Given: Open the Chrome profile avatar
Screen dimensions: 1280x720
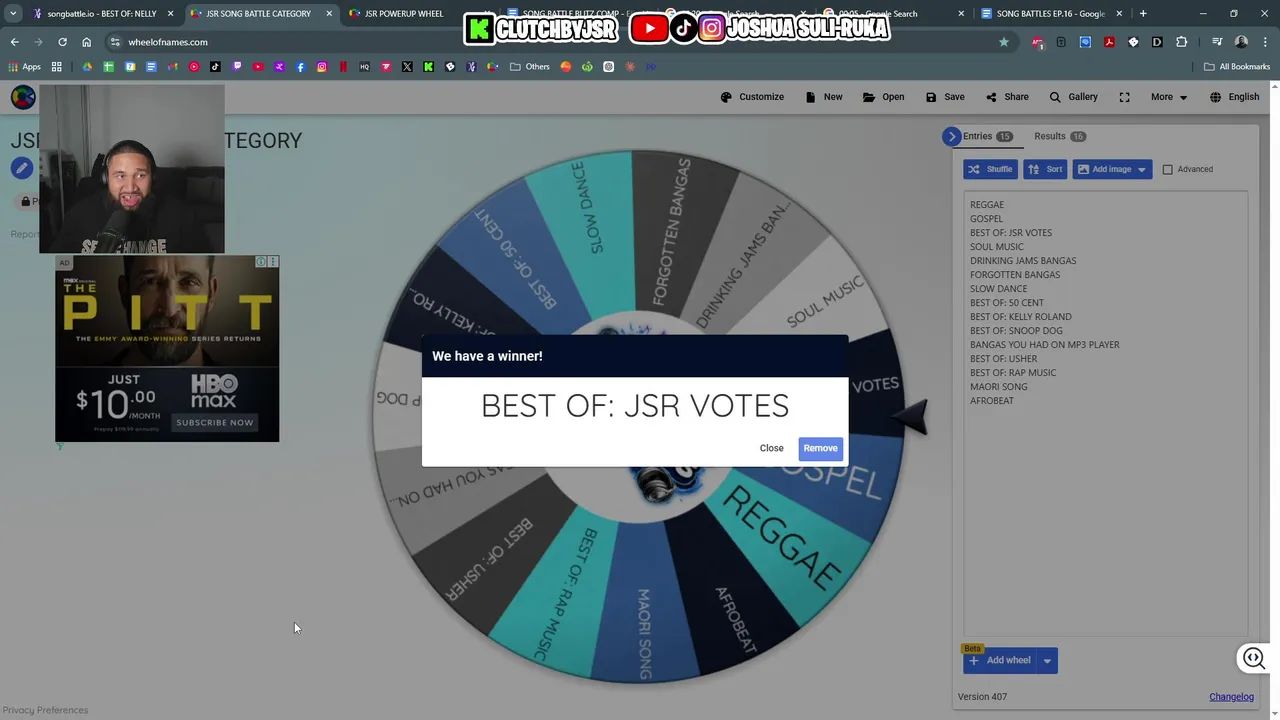Looking at the screenshot, I should (1241, 42).
